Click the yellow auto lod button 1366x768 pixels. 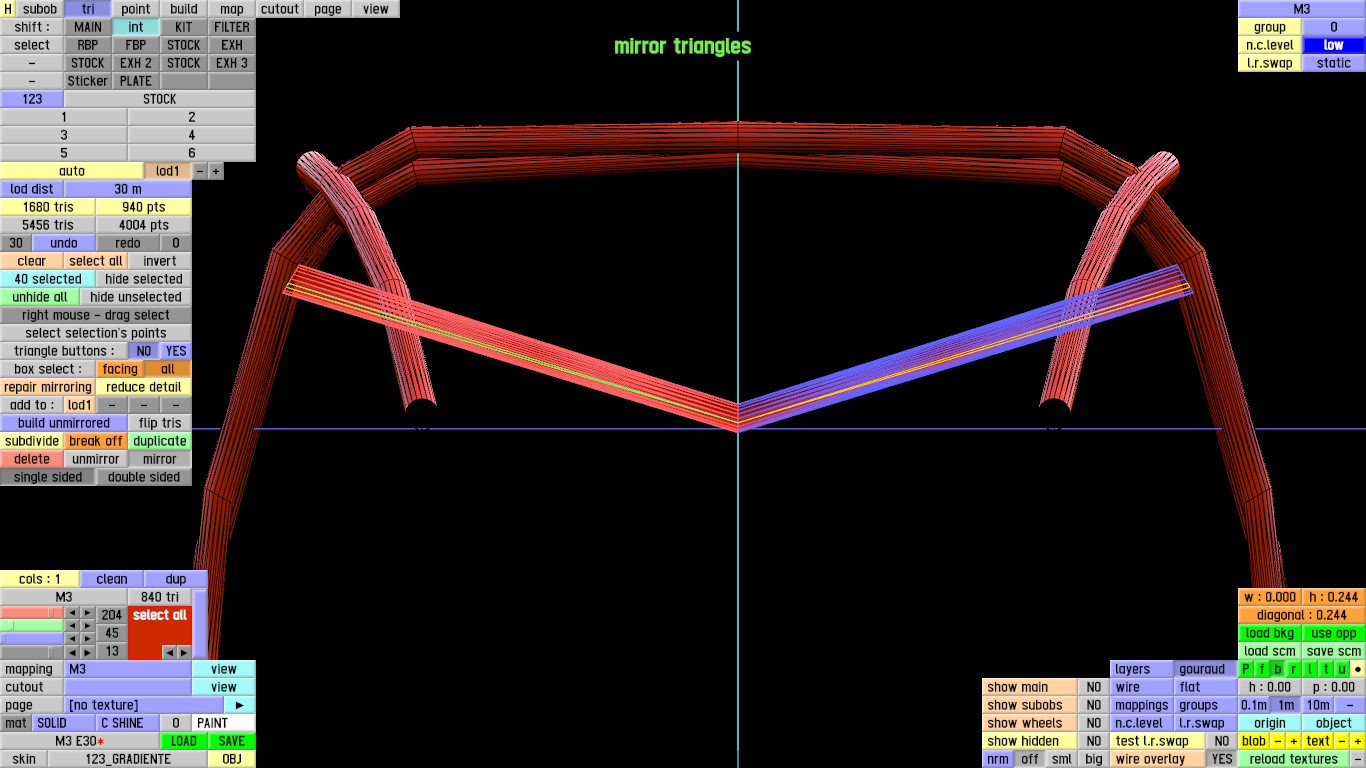[72, 171]
